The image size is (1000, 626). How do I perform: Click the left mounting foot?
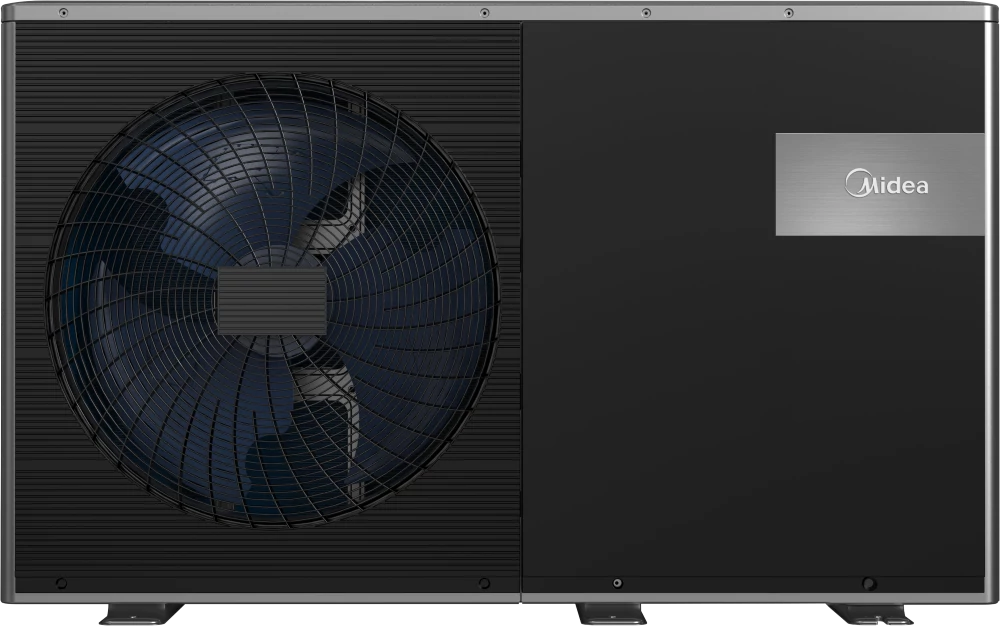pyautogui.click(x=141, y=613)
